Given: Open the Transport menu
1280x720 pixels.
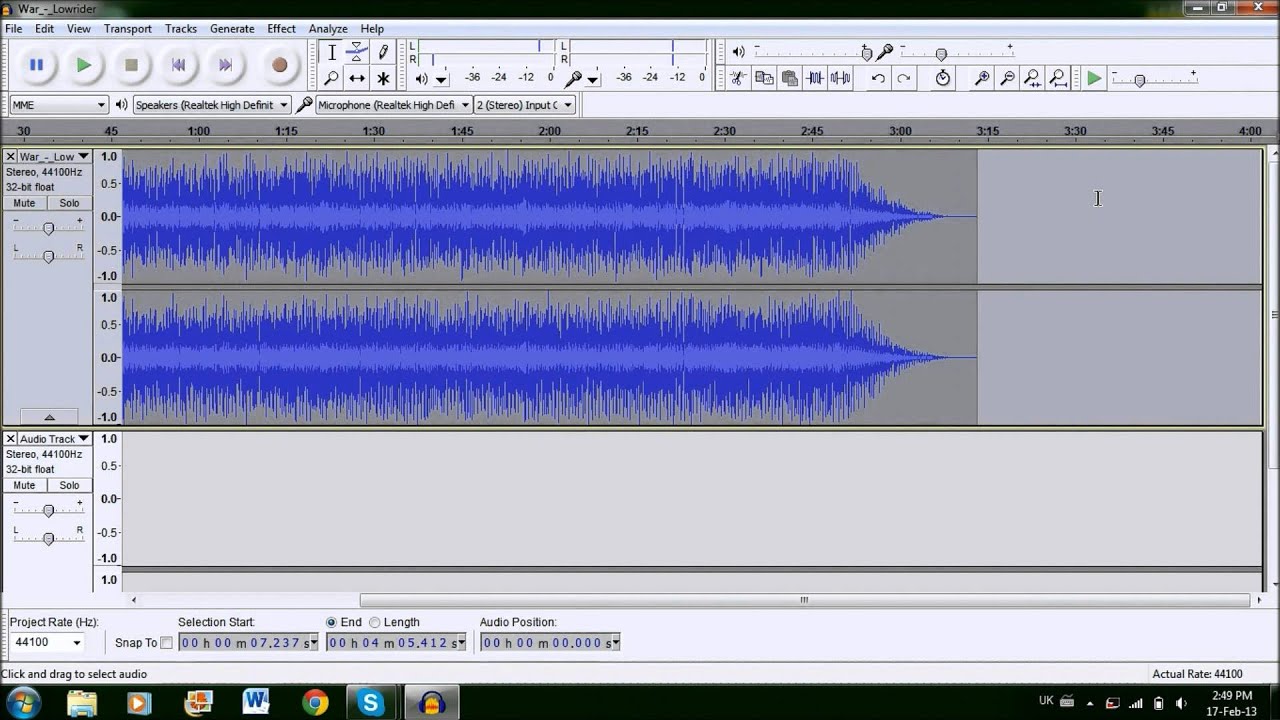Looking at the screenshot, I should [128, 29].
